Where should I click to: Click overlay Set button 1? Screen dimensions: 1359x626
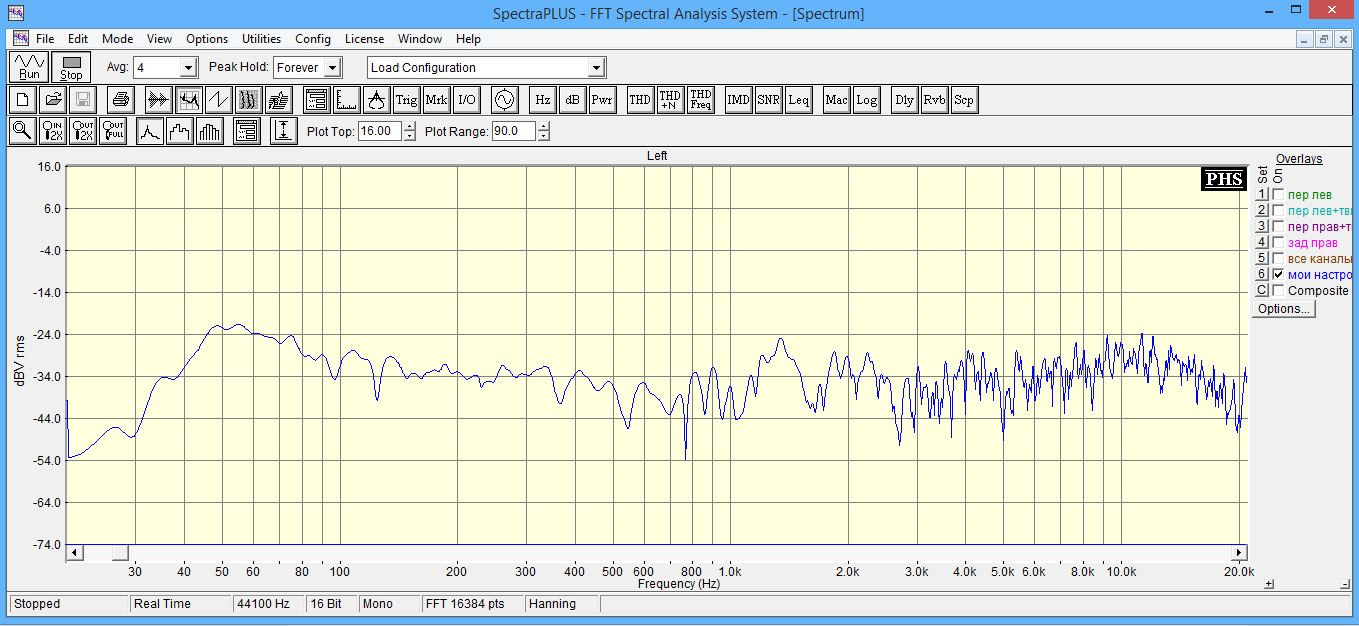click(1262, 195)
